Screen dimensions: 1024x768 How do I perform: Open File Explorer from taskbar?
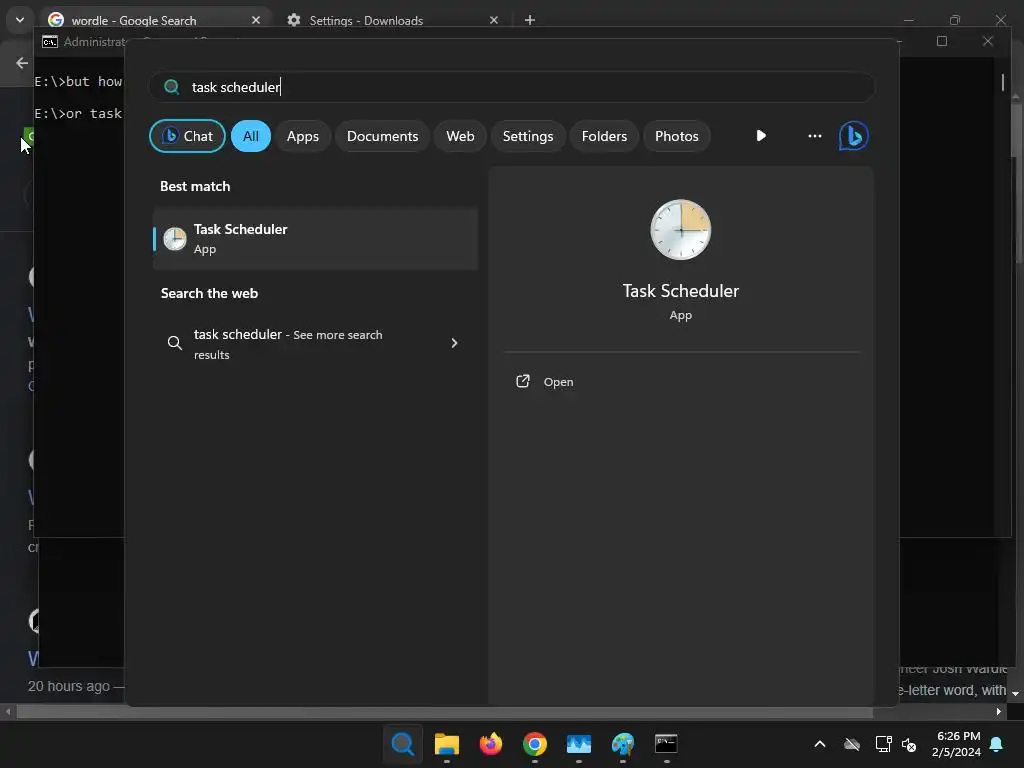[x=447, y=744]
